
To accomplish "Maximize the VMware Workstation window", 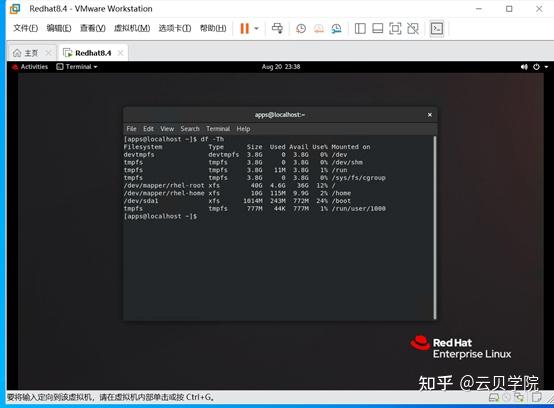I will [x=509, y=9].
